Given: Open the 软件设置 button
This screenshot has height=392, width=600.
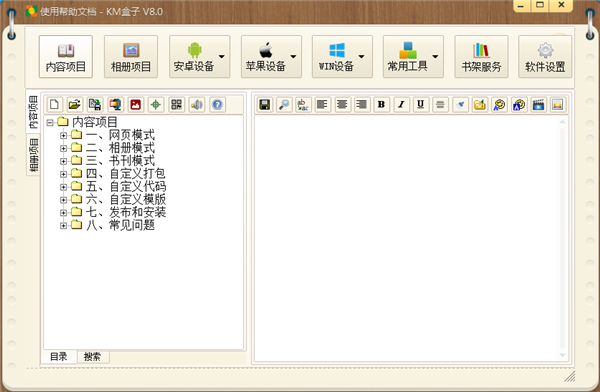Looking at the screenshot, I should [545, 57].
